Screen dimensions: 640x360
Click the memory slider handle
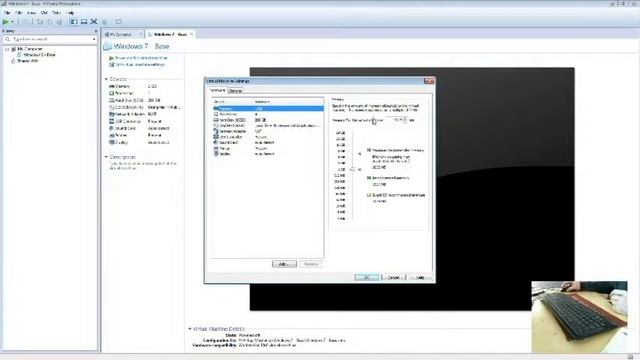click(x=353, y=169)
